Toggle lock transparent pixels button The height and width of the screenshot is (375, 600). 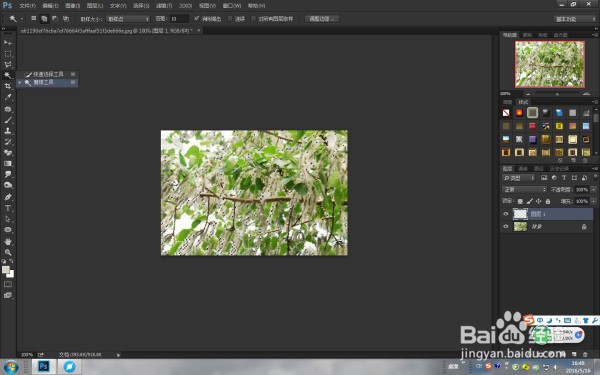pyautogui.click(x=520, y=201)
